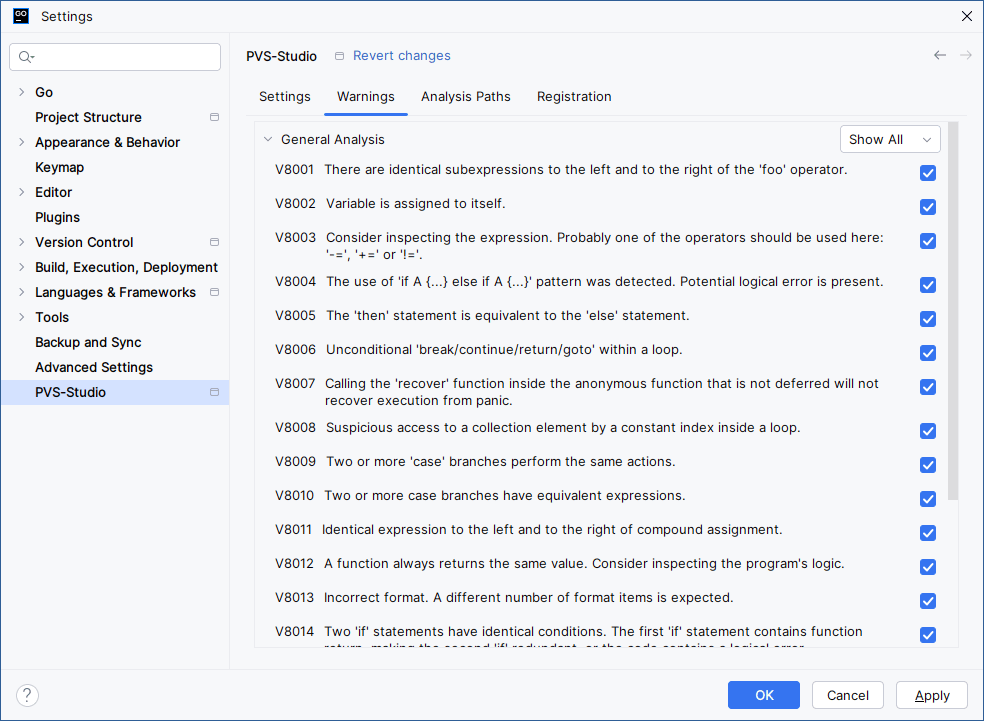Click the Revert changes link
984x721 pixels.
point(401,56)
